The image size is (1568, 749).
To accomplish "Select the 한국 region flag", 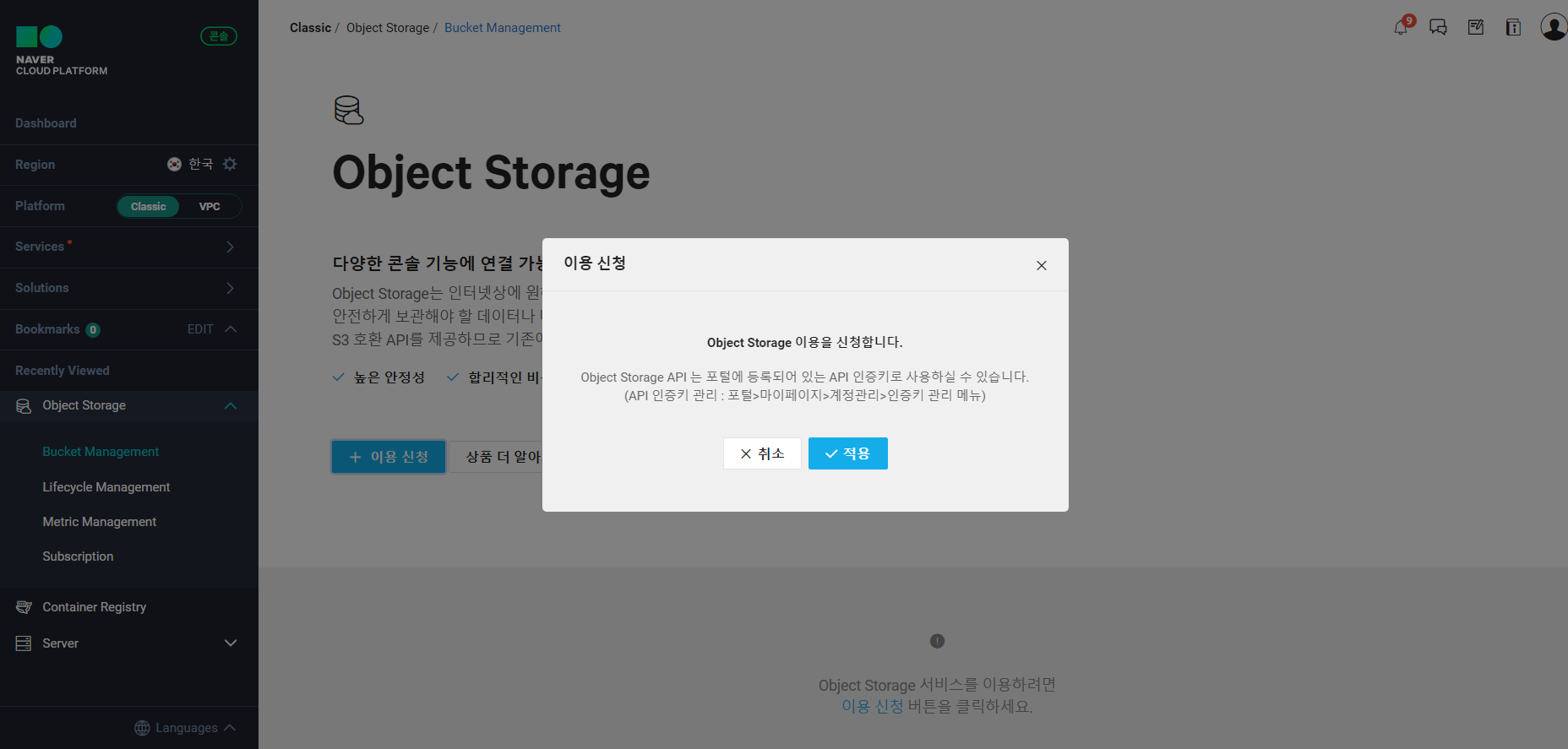I will (174, 164).
